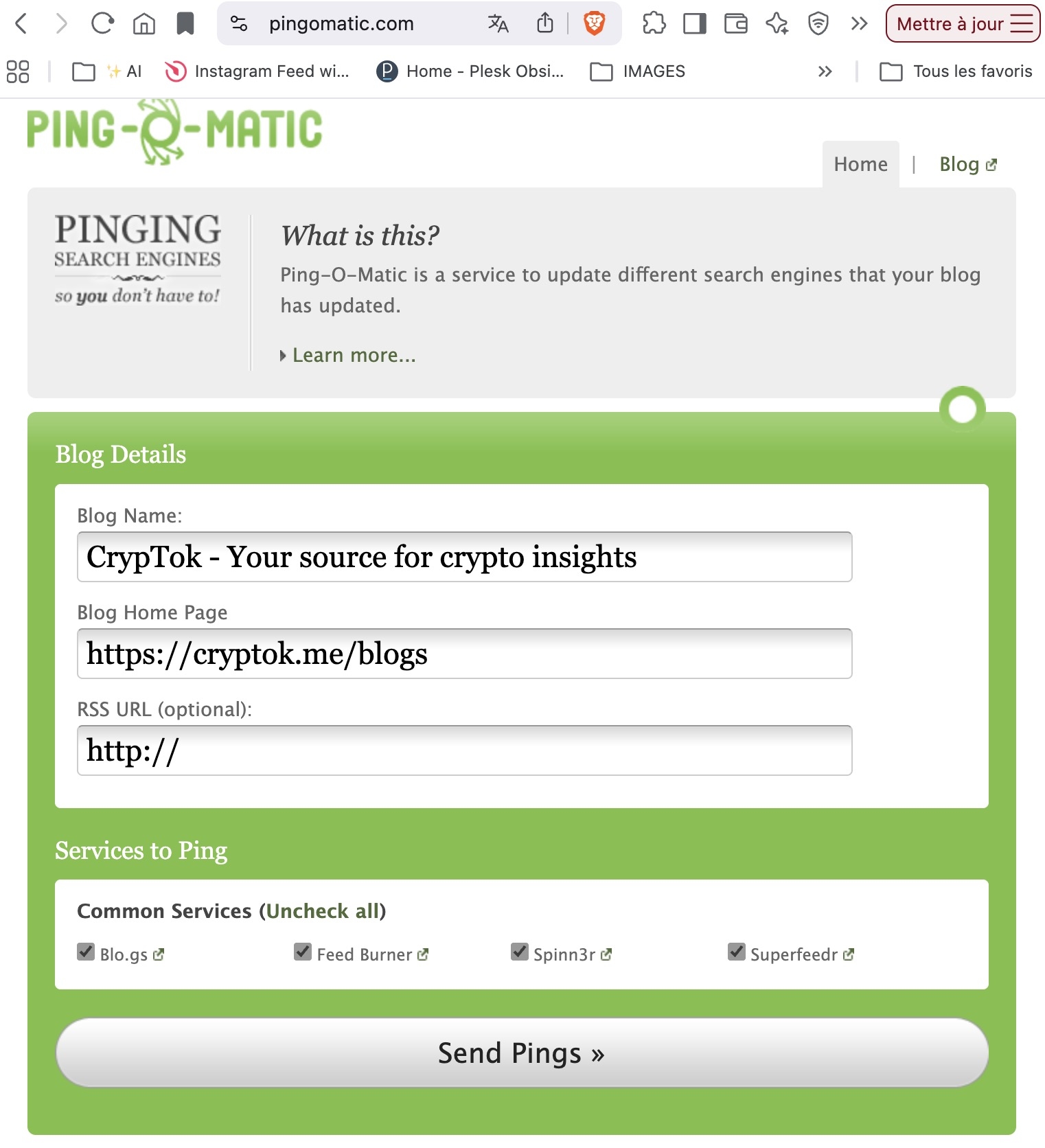Toggle the sidebar panel icon

(695, 24)
